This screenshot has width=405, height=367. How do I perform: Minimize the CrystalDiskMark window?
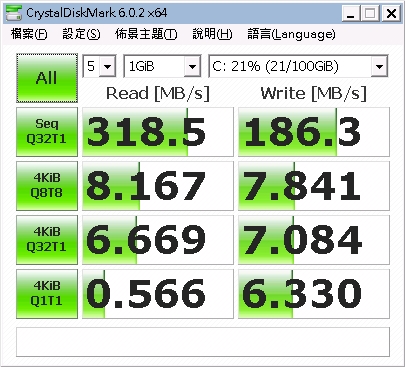coord(351,14)
